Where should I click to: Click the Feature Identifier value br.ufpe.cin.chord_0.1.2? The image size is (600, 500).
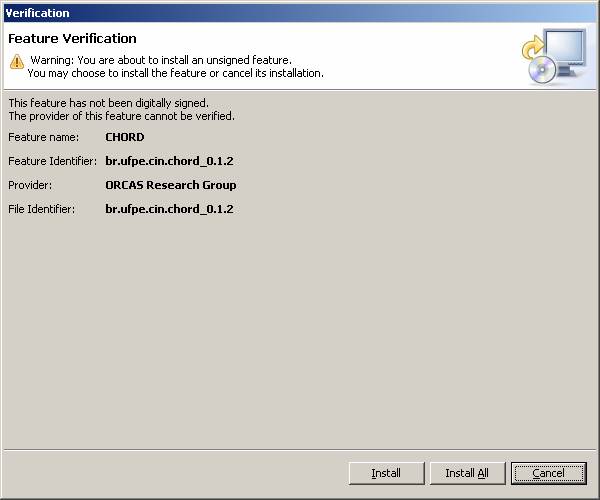coord(169,161)
